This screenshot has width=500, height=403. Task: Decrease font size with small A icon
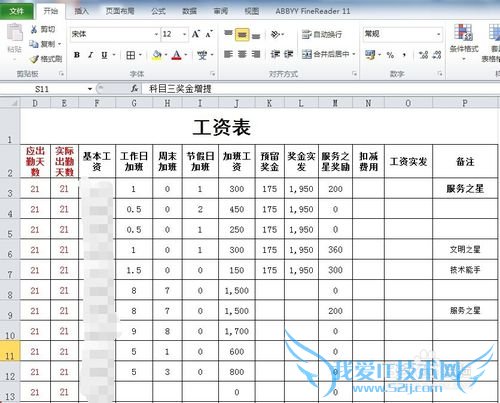coord(209,34)
